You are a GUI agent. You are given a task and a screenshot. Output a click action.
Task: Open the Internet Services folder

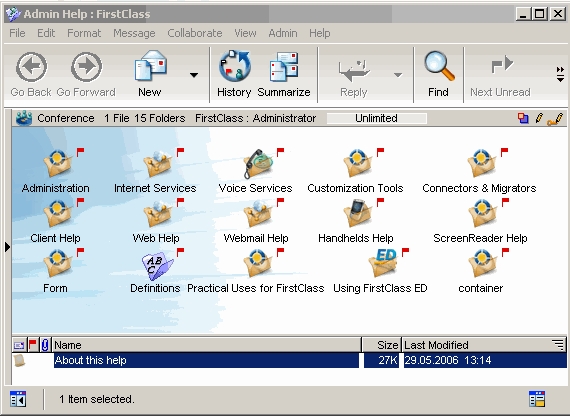pos(157,163)
